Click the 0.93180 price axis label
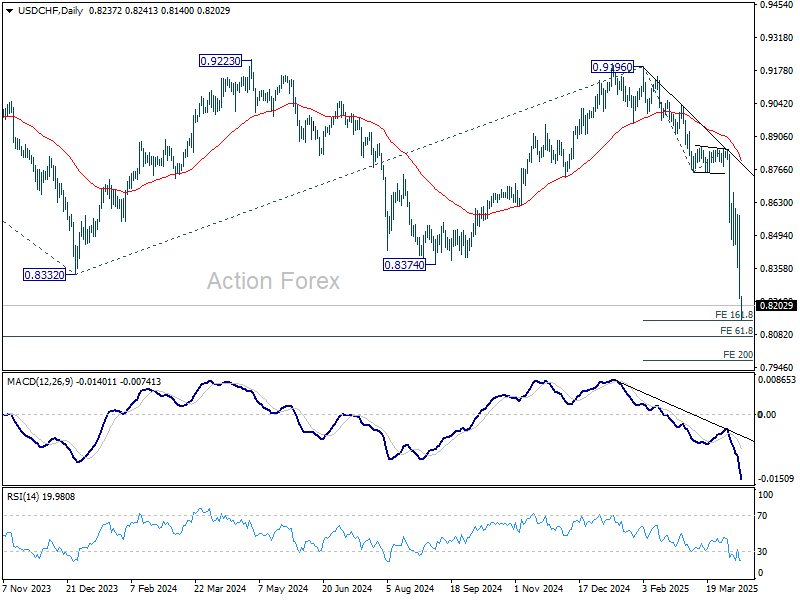Viewport: 800px width, 600px height. pyautogui.click(x=775, y=38)
